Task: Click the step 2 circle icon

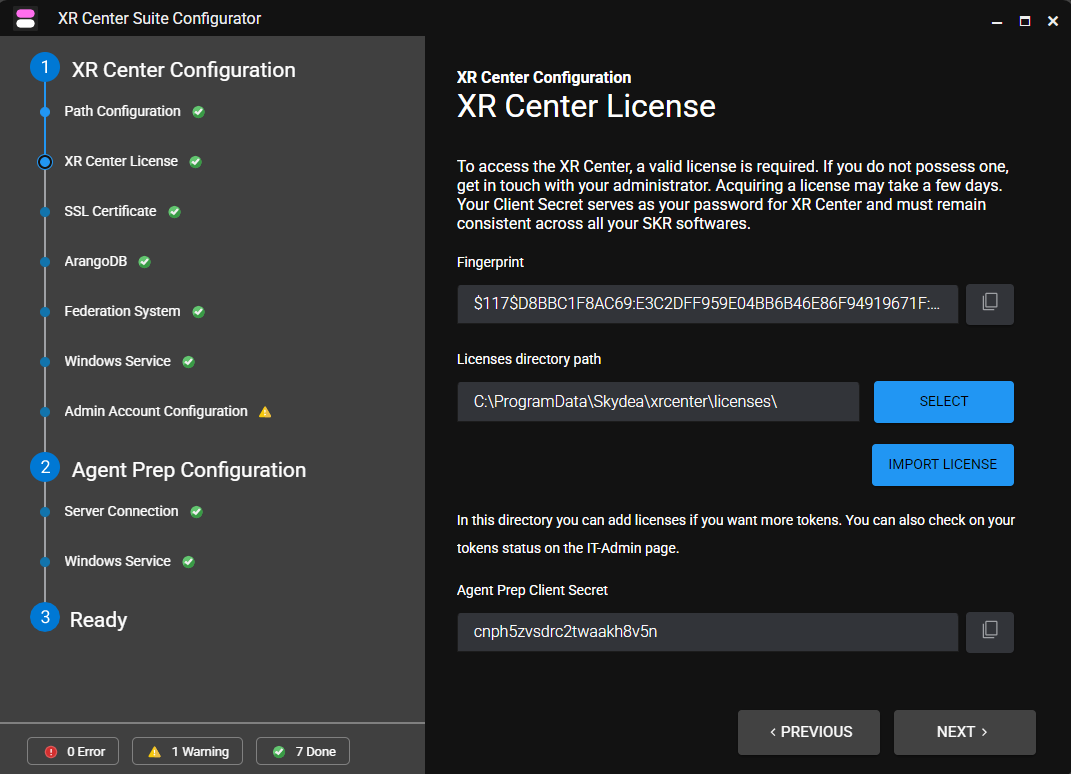Action: coord(45,468)
